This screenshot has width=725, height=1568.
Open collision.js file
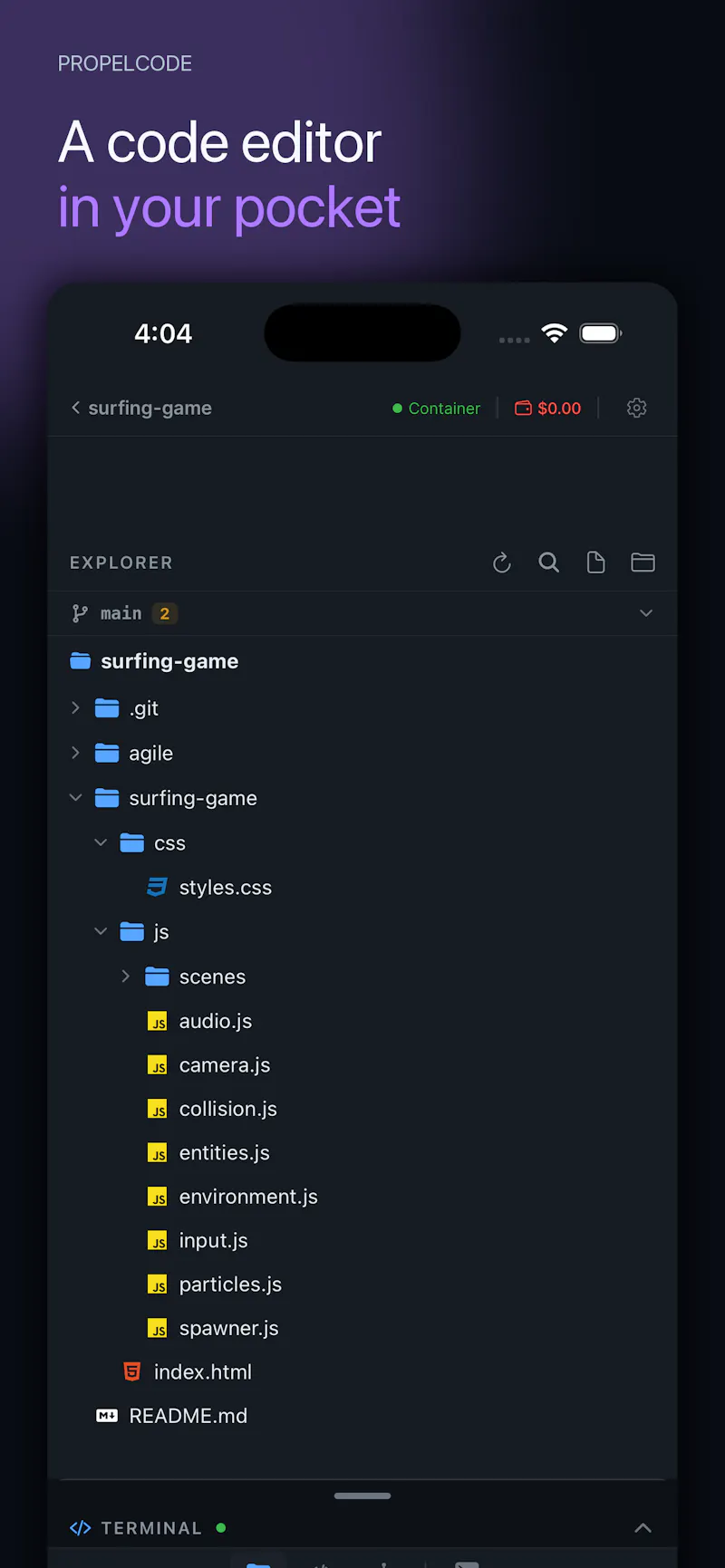[228, 1109]
